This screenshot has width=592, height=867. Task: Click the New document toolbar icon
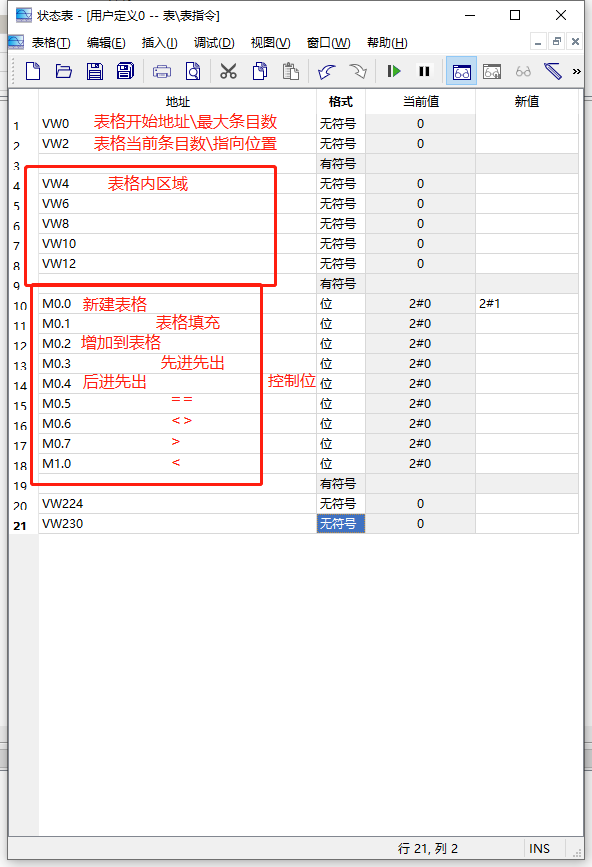[33, 71]
